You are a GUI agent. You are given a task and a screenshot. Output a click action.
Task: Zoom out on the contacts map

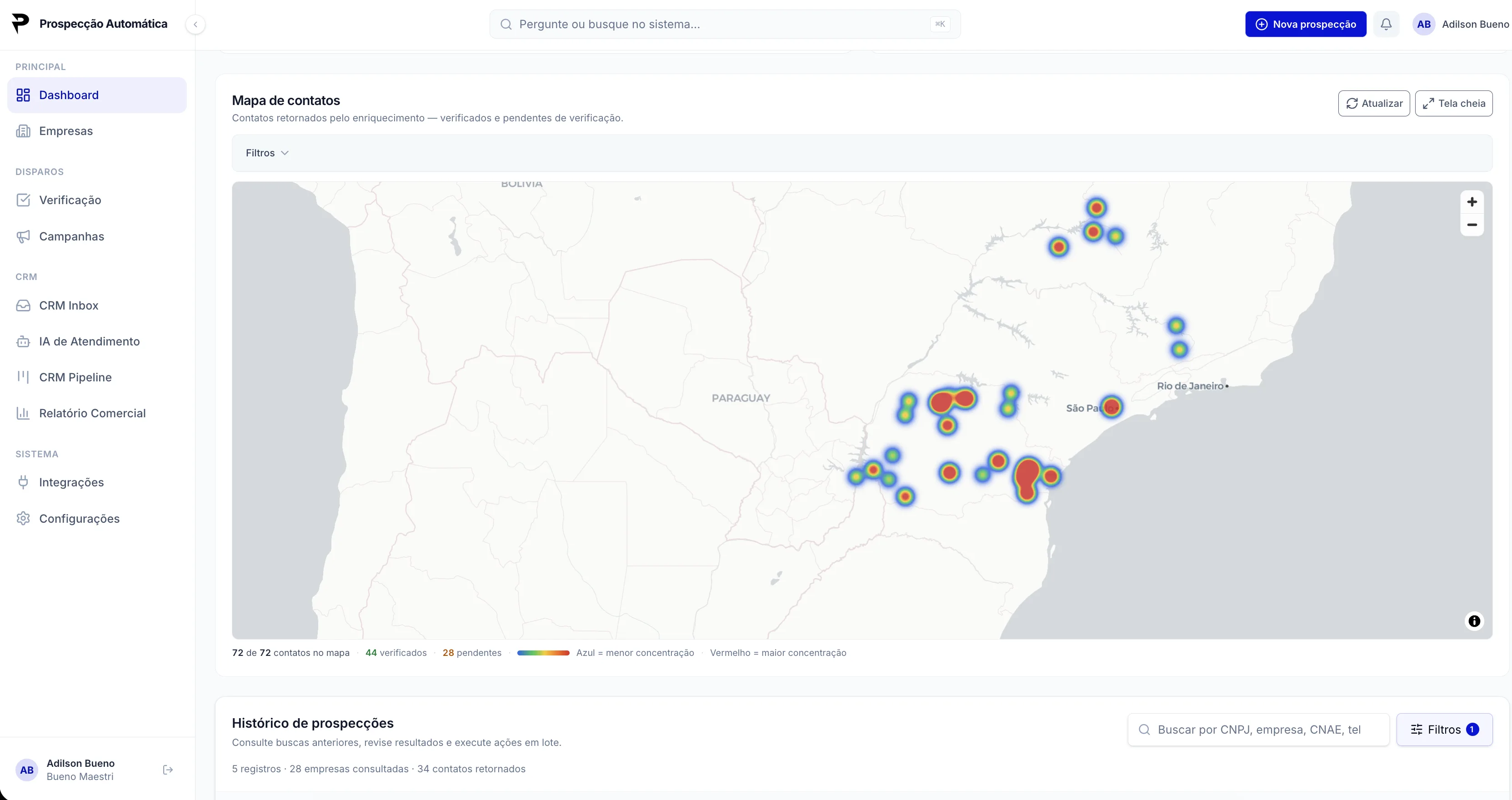tap(1472, 225)
